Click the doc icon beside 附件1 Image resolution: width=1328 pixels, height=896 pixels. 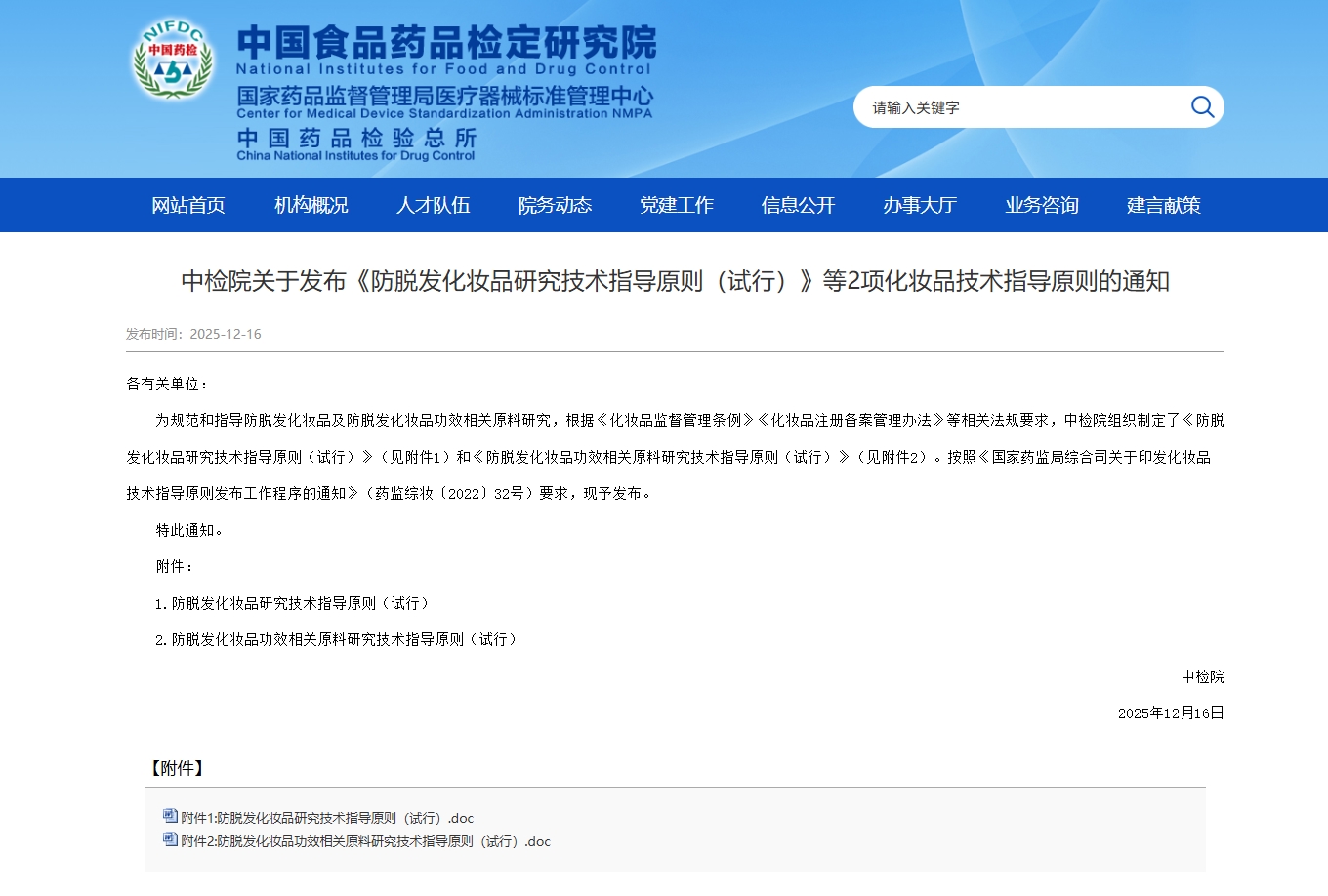(170, 817)
